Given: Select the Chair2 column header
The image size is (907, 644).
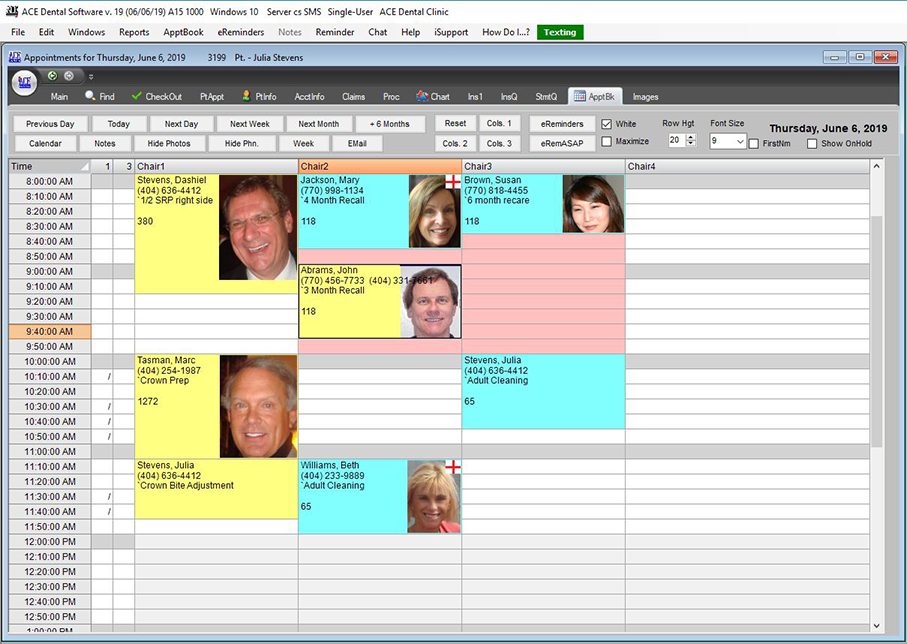Looking at the screenshot, I should click(380, 167).
